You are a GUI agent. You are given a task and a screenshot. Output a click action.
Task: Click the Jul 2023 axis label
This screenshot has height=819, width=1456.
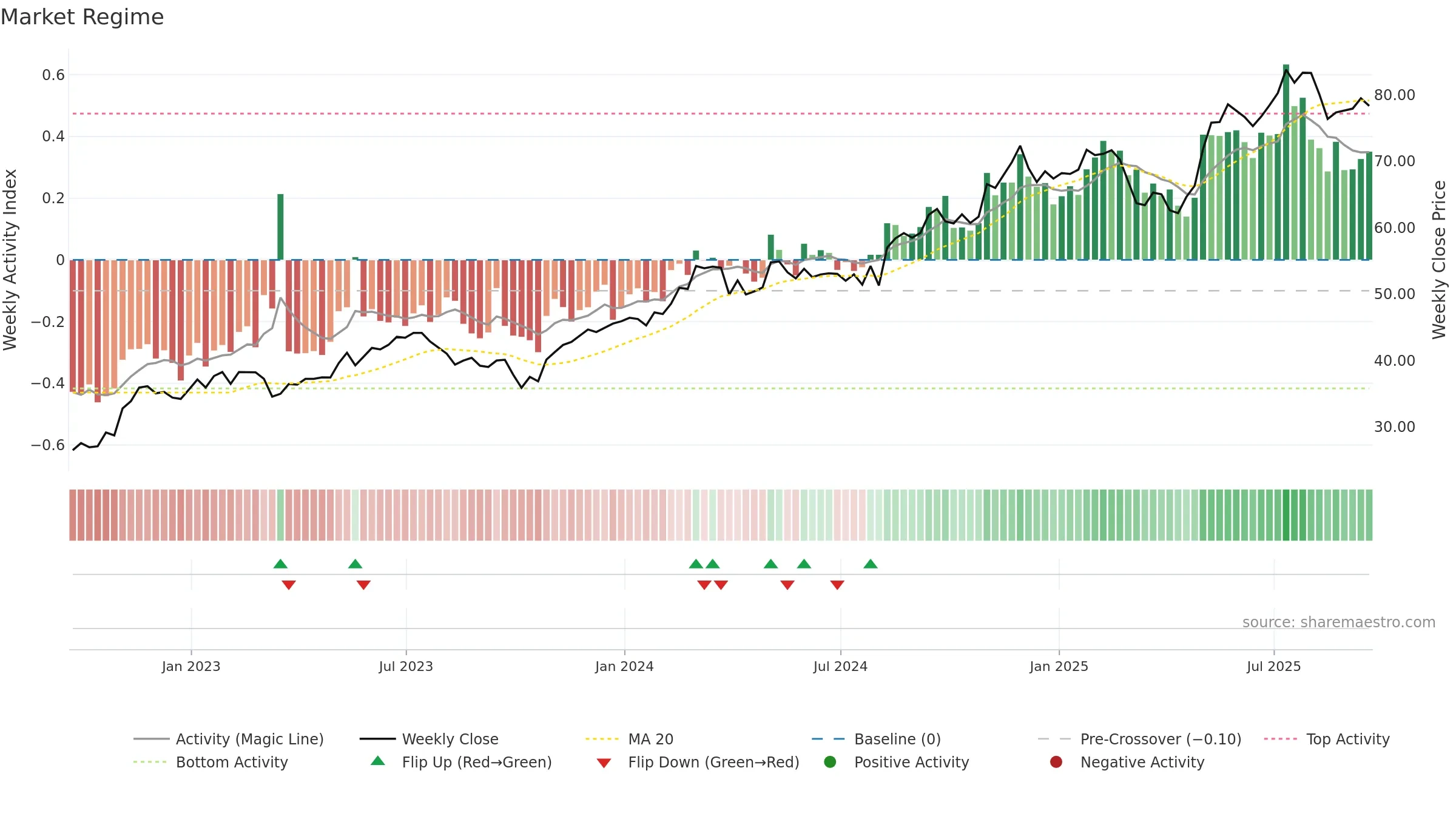point(406,666)
